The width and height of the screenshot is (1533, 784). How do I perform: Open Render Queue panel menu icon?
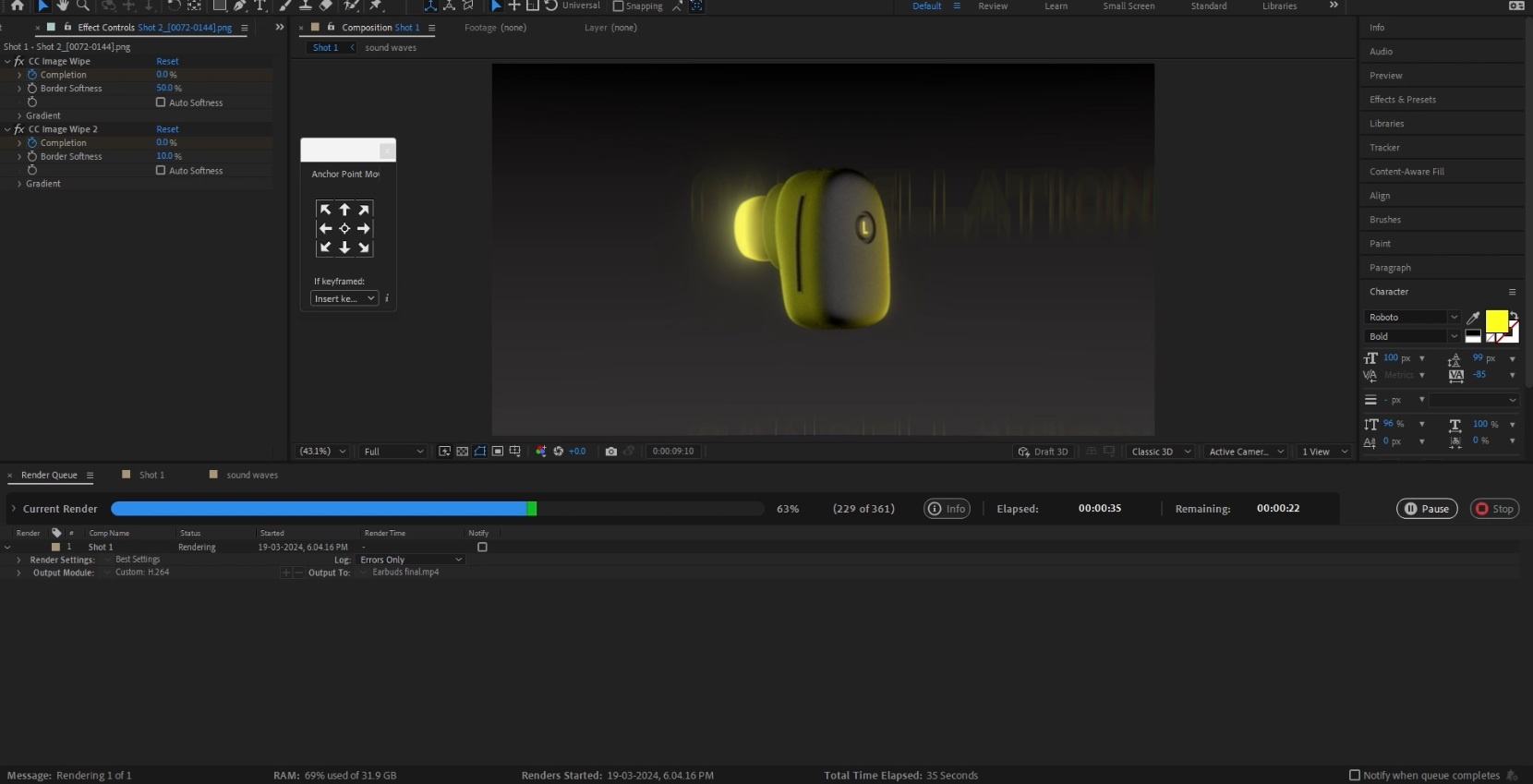[x=90, y=476]
